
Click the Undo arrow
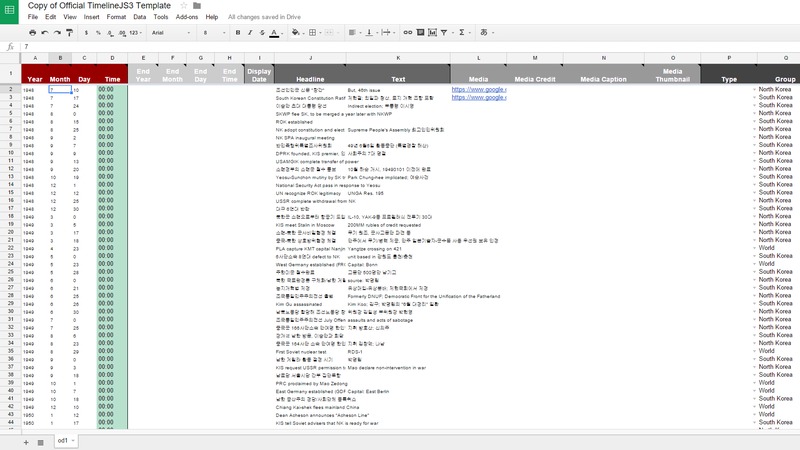(45, 33)
